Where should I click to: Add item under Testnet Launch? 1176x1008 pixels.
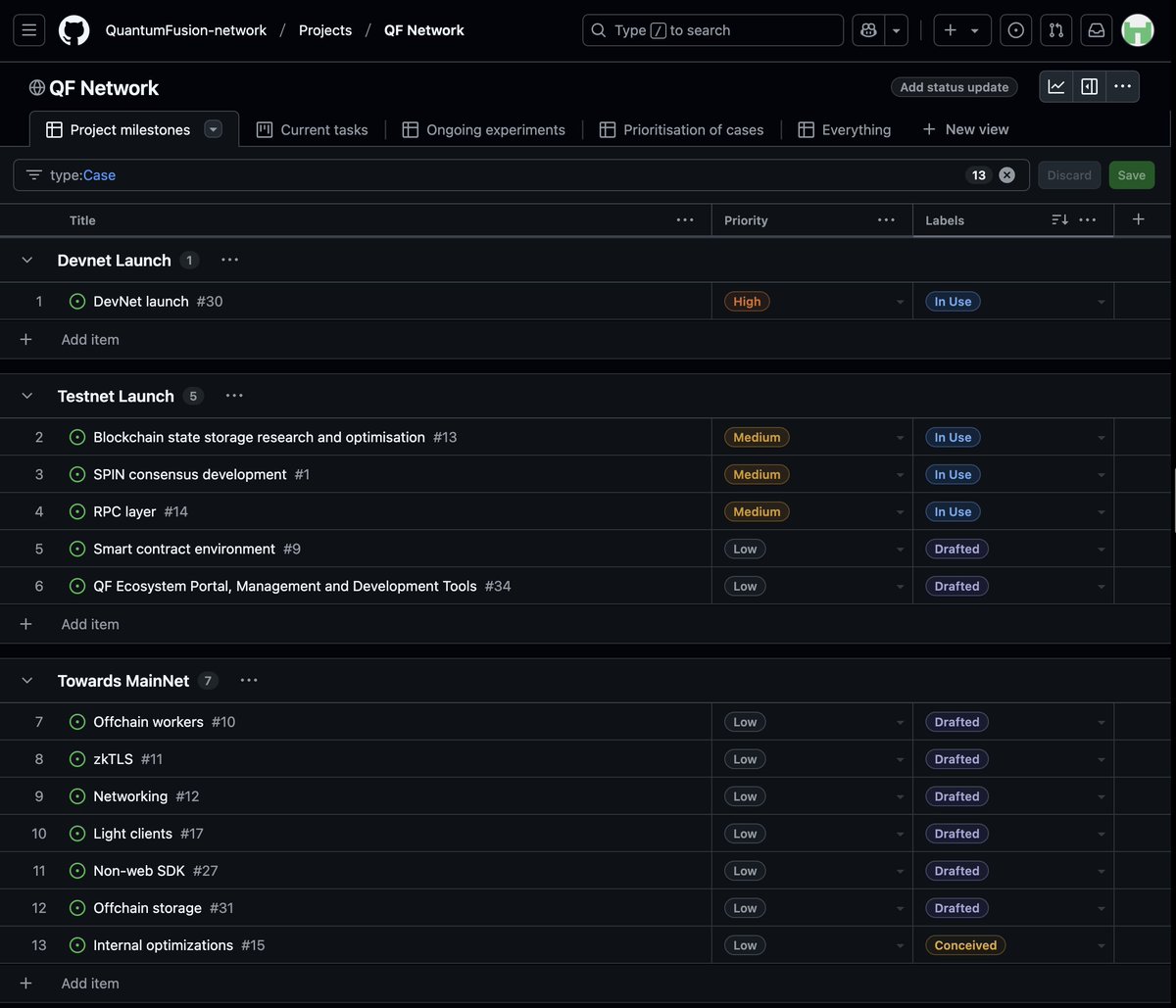pos(90,624)
